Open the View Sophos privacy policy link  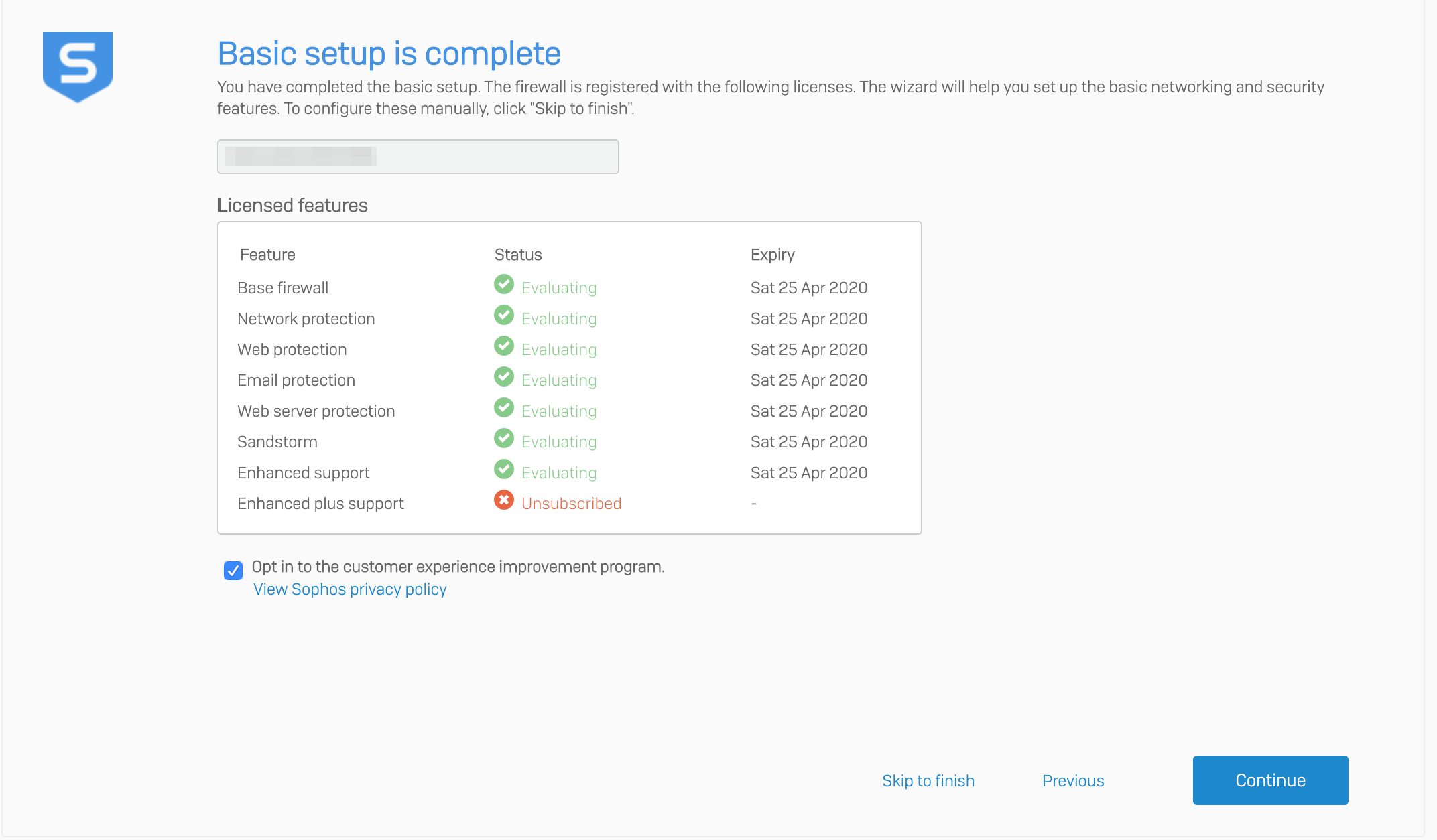tap(350, 589)
